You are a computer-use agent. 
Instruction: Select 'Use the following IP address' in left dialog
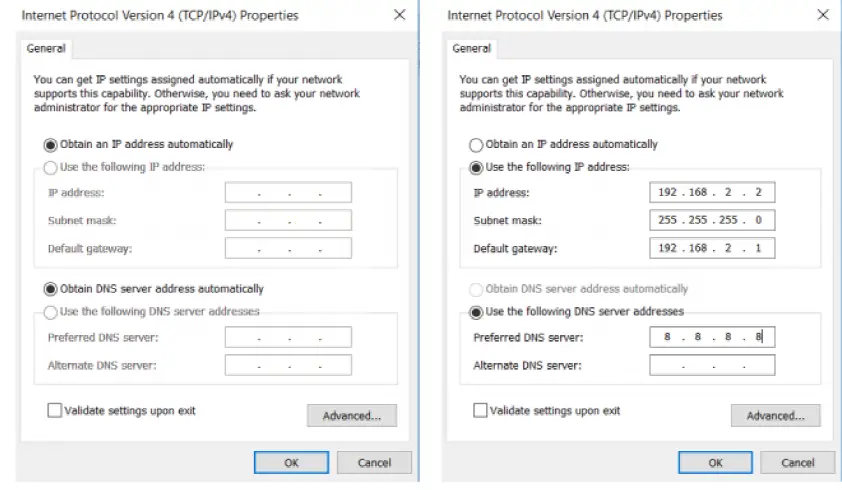pyautogui.click(x=51, y=167)
